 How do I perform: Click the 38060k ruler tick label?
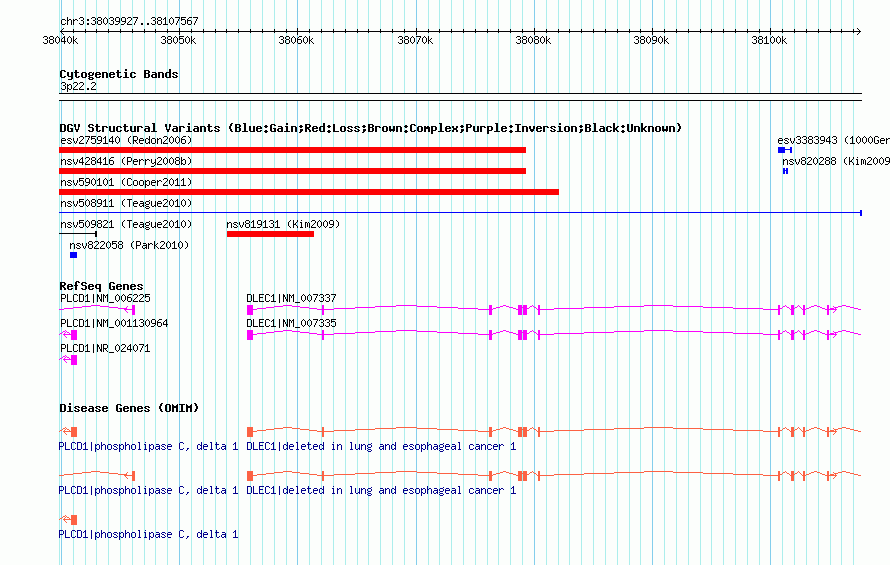coord(296,40)
